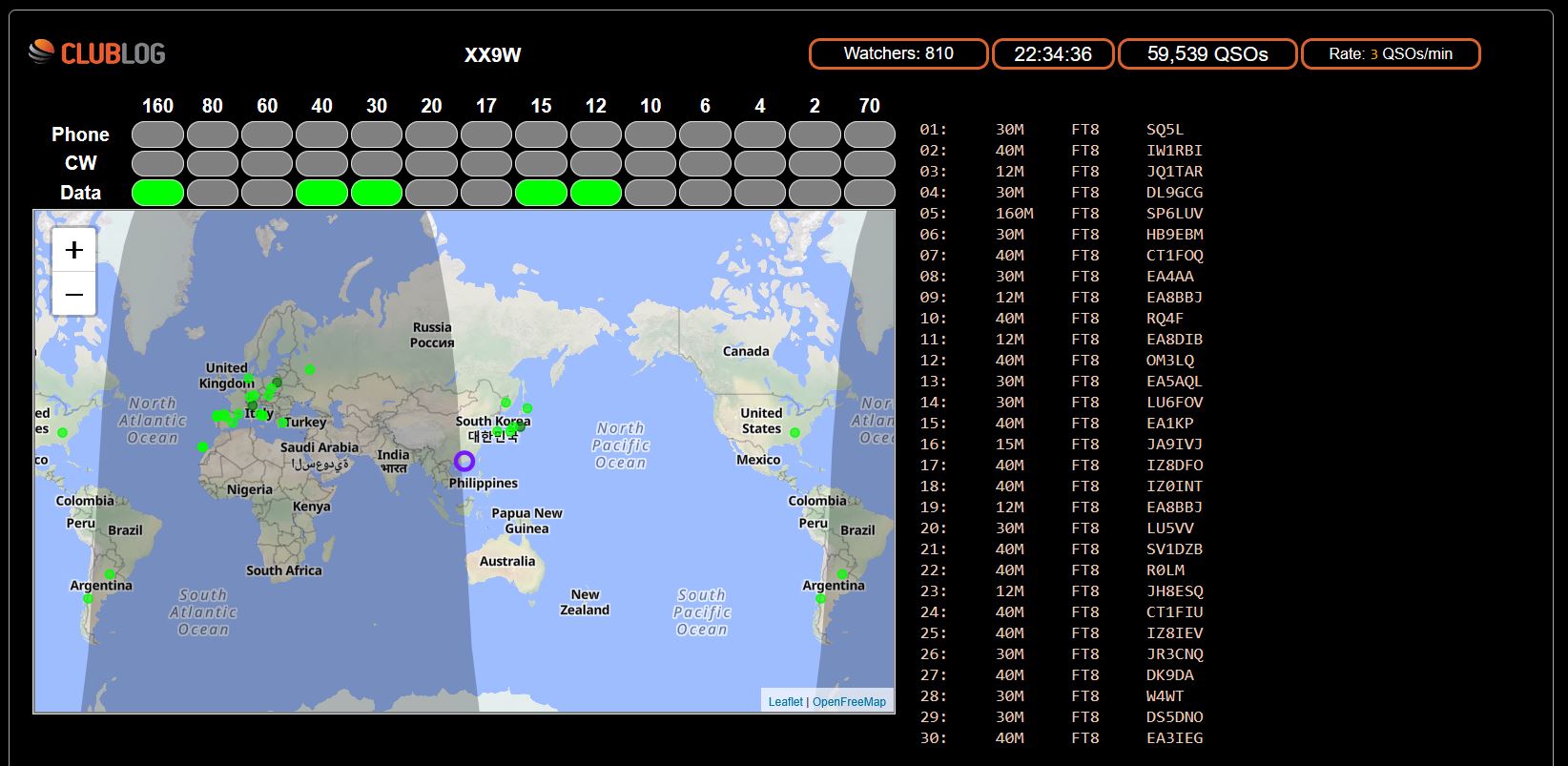
Task: Zoom in on the map
Action: (73, 250)
